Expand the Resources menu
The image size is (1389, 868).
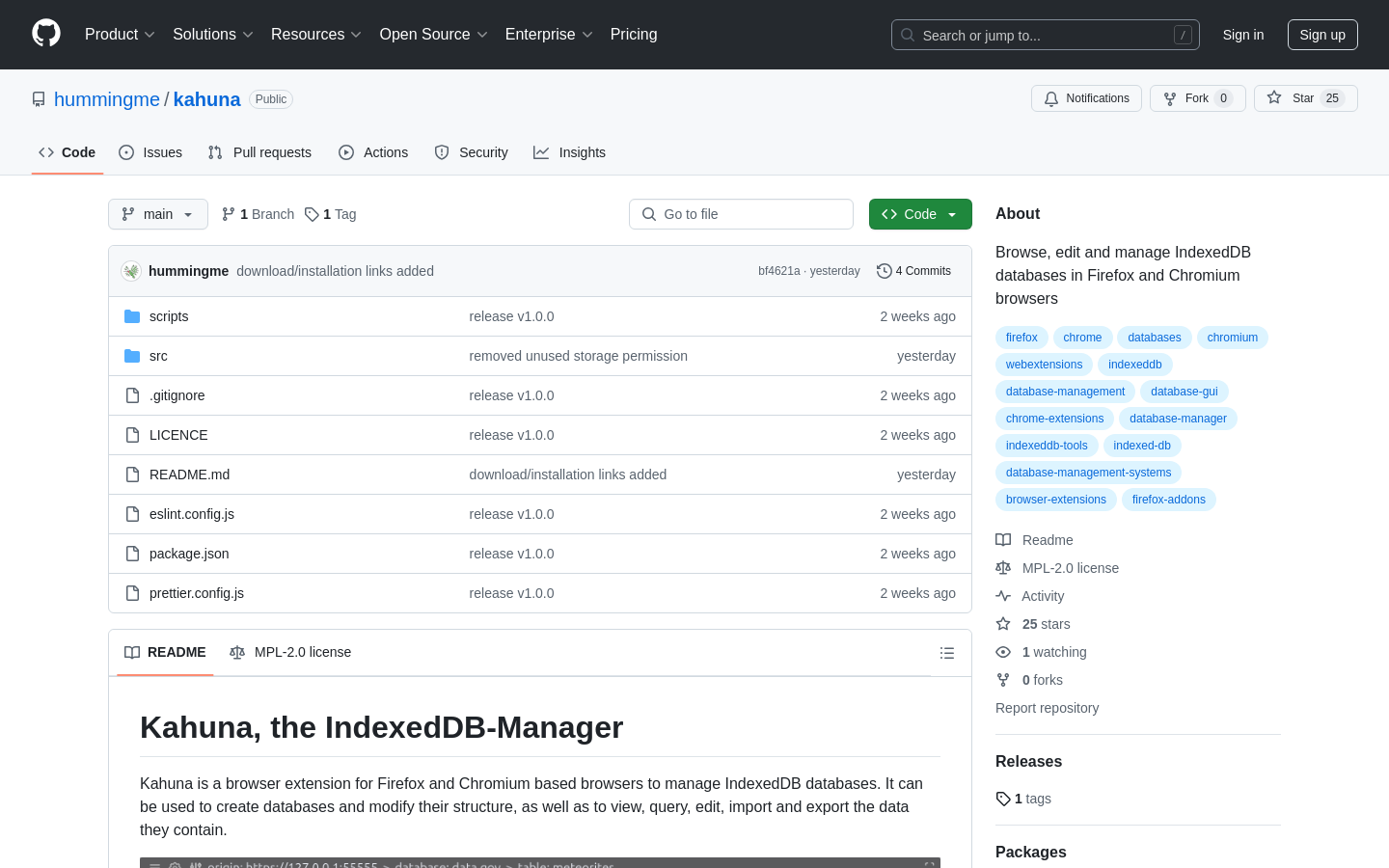coord(316,35)
